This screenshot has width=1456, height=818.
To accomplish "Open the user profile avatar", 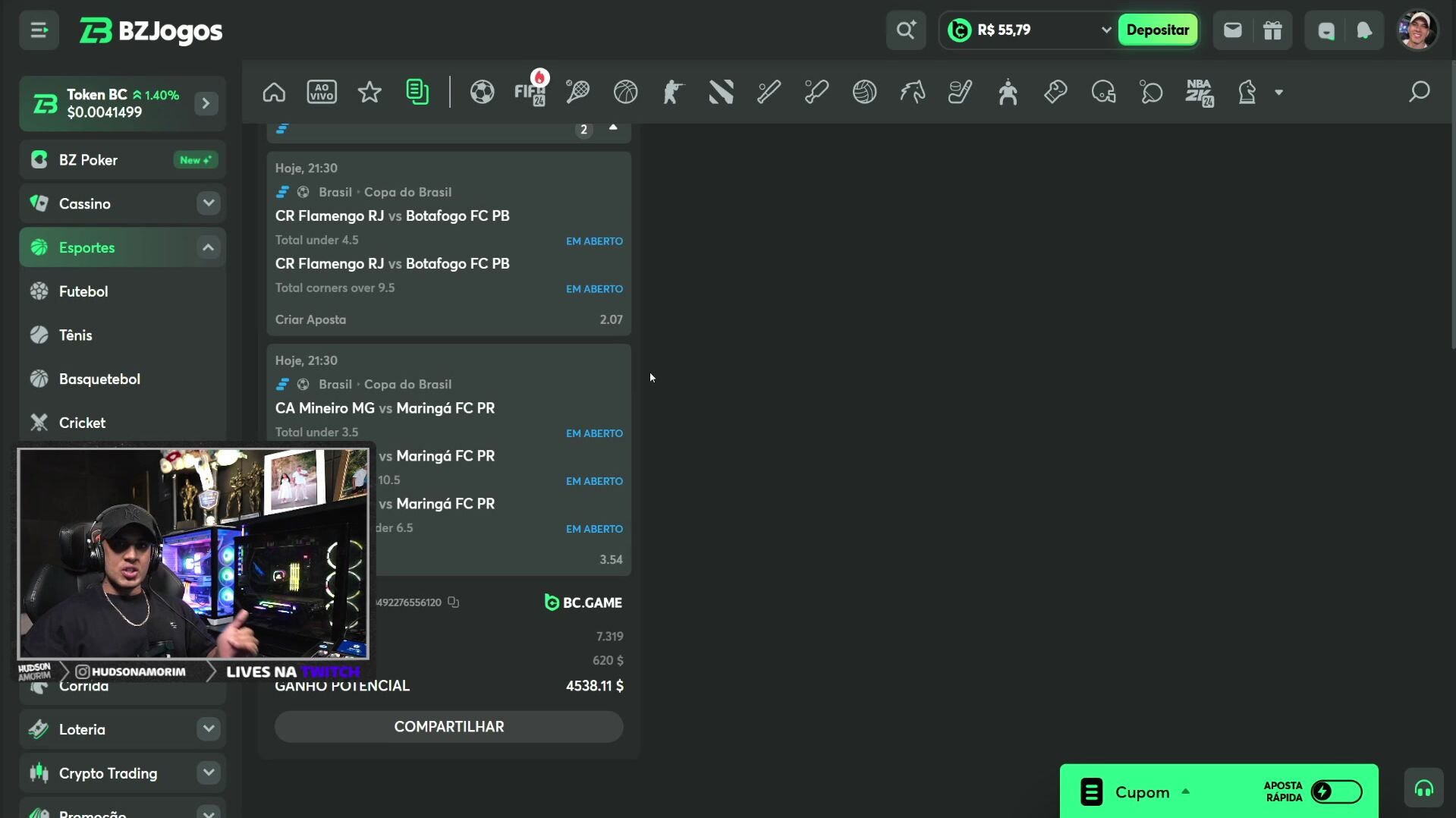I will tap(1417, 30).
